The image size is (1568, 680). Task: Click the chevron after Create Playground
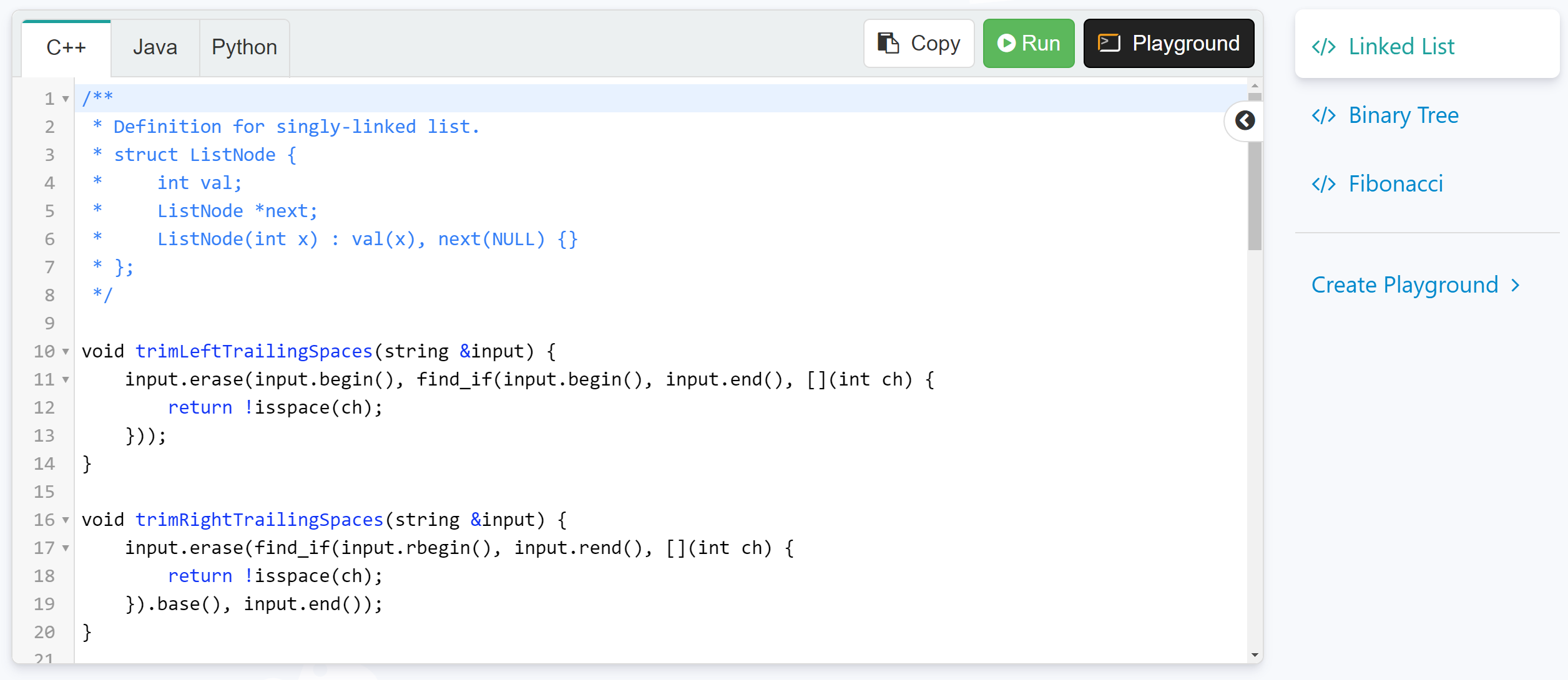[1515, 286]
